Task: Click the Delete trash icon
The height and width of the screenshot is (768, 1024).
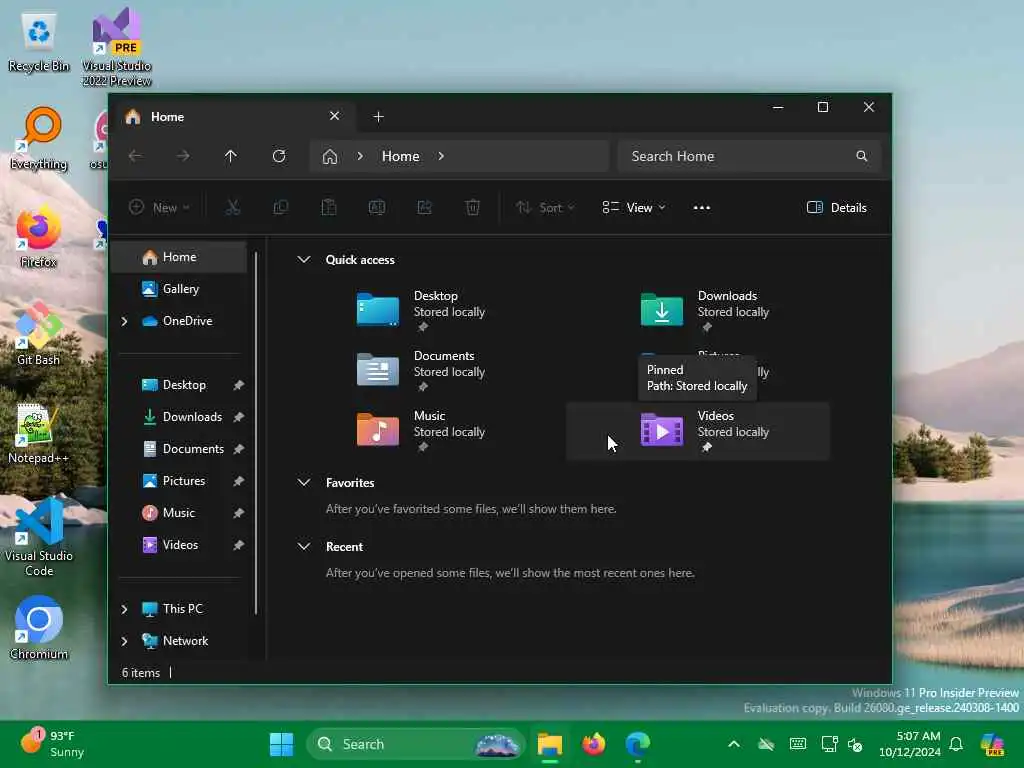Action: click(x=473, y=208)
